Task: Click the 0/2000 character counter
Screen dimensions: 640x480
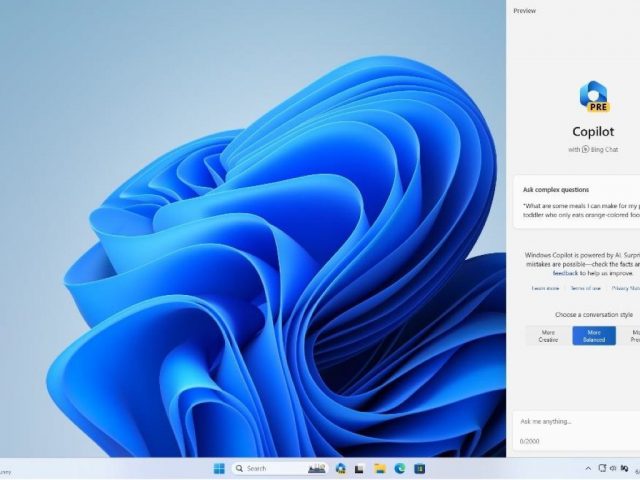Action: (x=529, y=441)
